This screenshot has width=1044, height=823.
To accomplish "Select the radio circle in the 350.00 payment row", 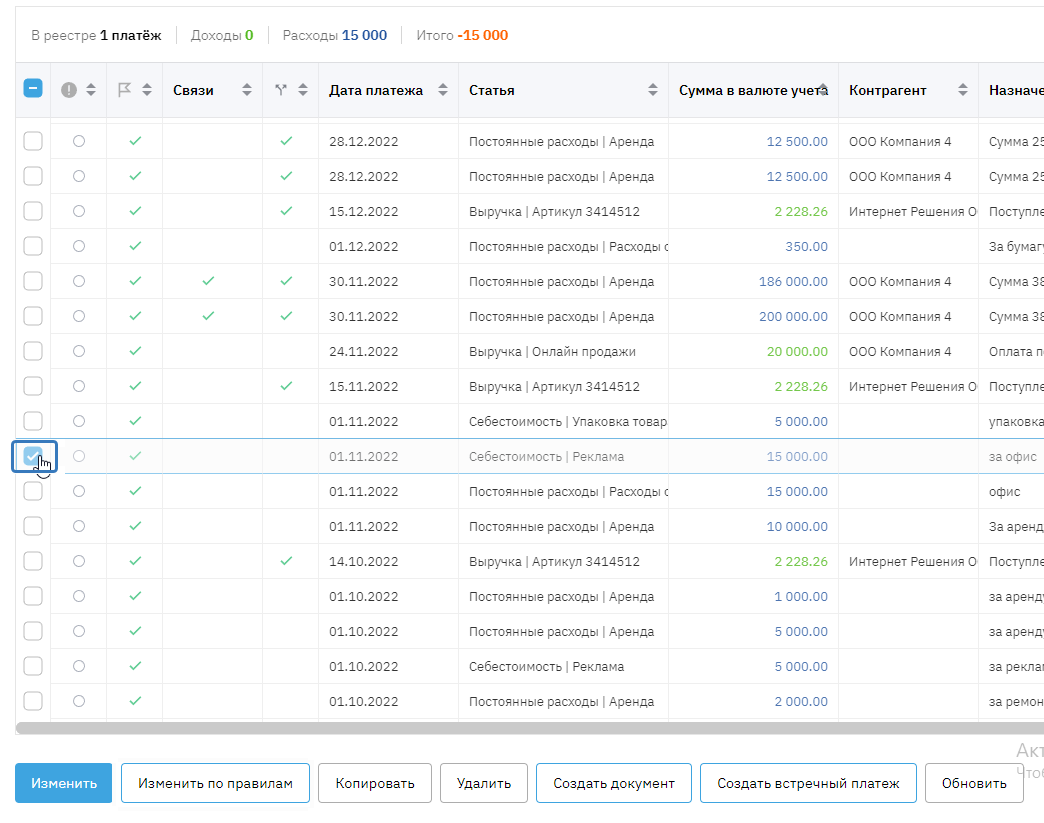I will [x=79, y=246].
